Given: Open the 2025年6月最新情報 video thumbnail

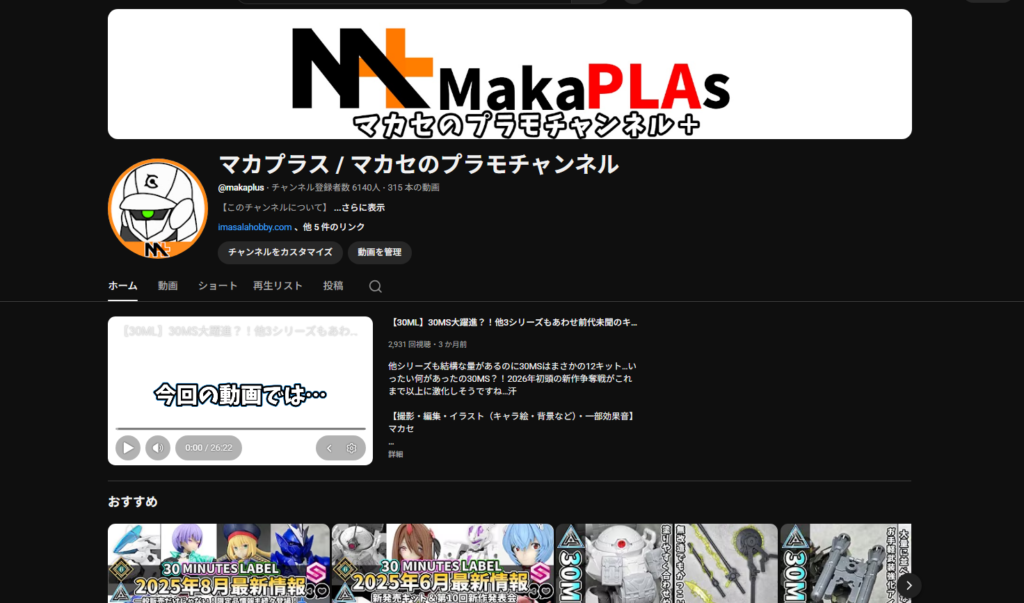Looking at the screenshot, I should pos(442,563).
